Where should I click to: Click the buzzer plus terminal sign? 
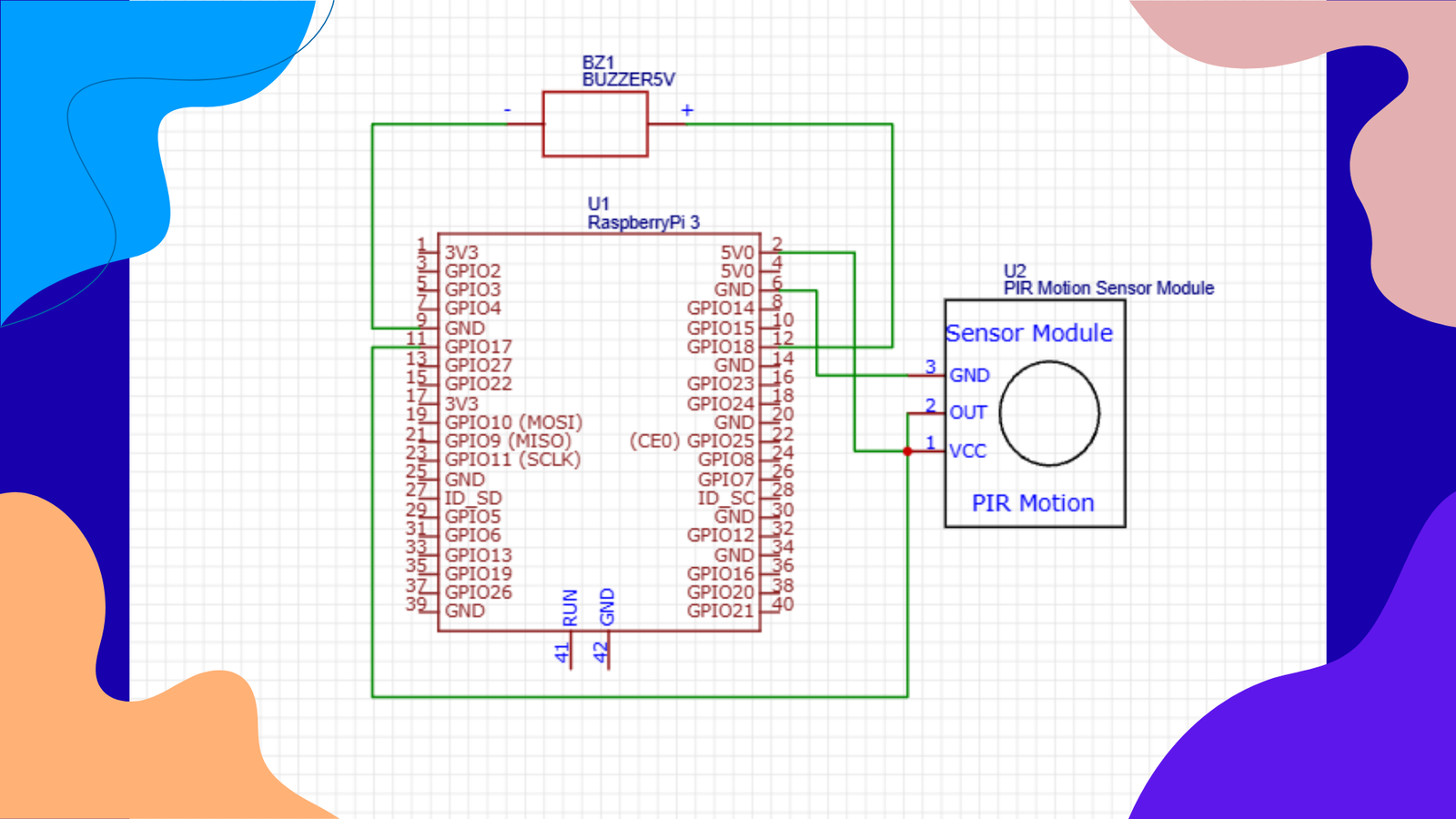tap(687, 110)
